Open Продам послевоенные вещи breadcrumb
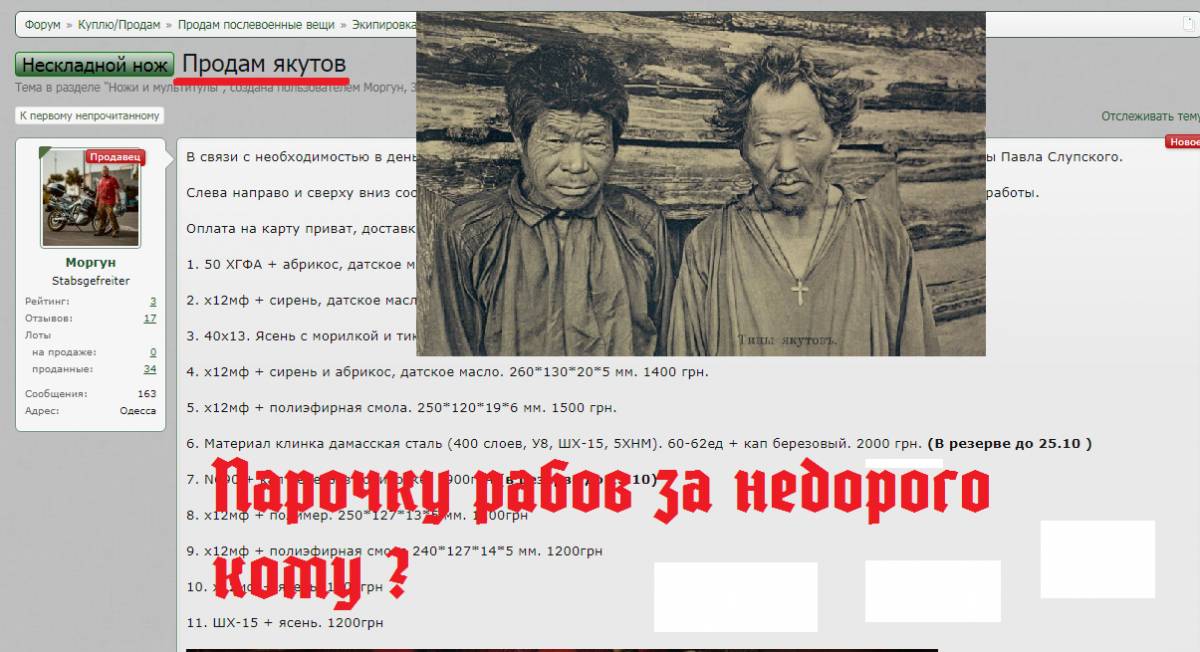The image size is (1200, 652). tap(257, 24)
